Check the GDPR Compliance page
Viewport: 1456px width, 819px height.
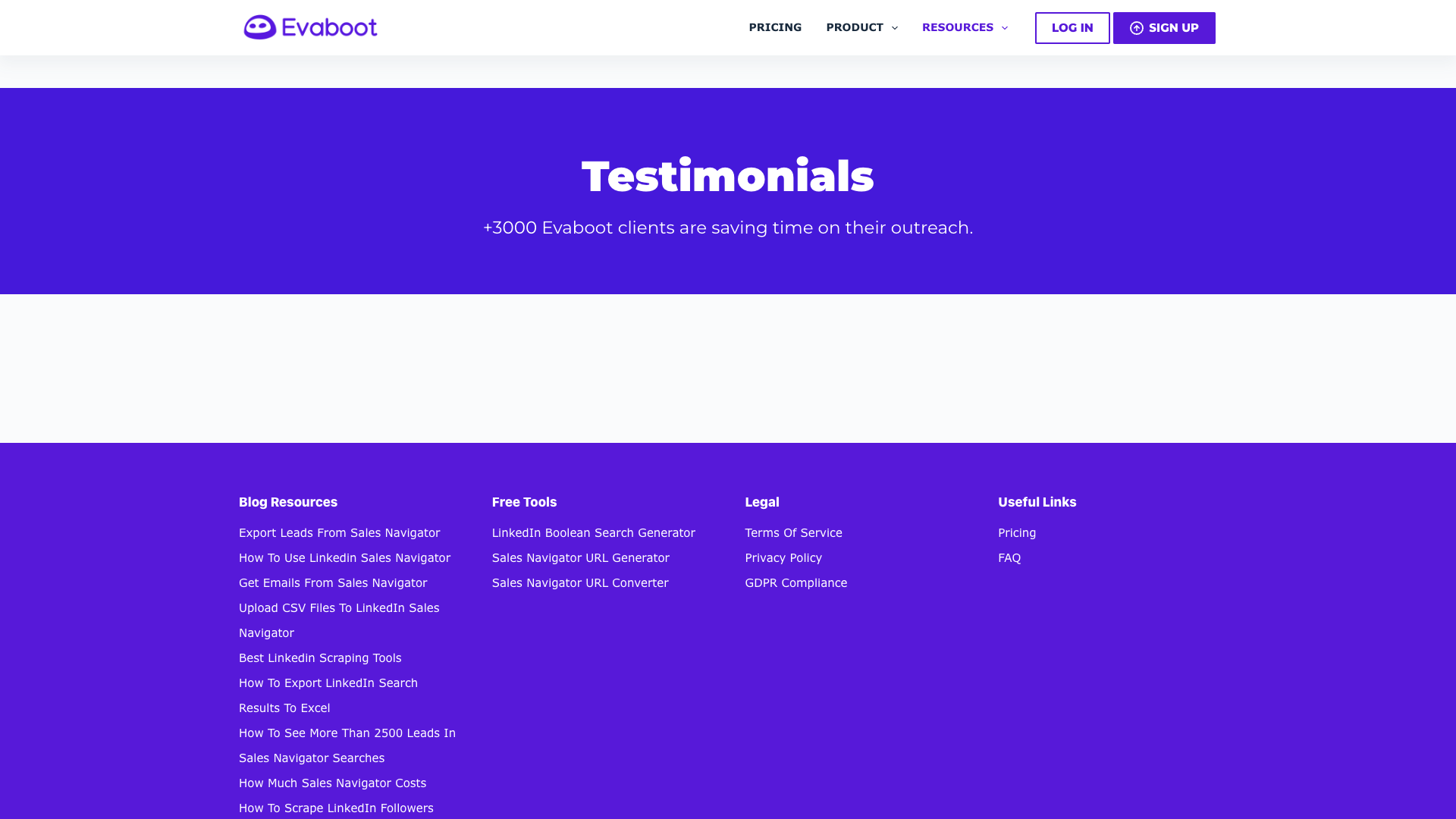[x=796, y=583]
